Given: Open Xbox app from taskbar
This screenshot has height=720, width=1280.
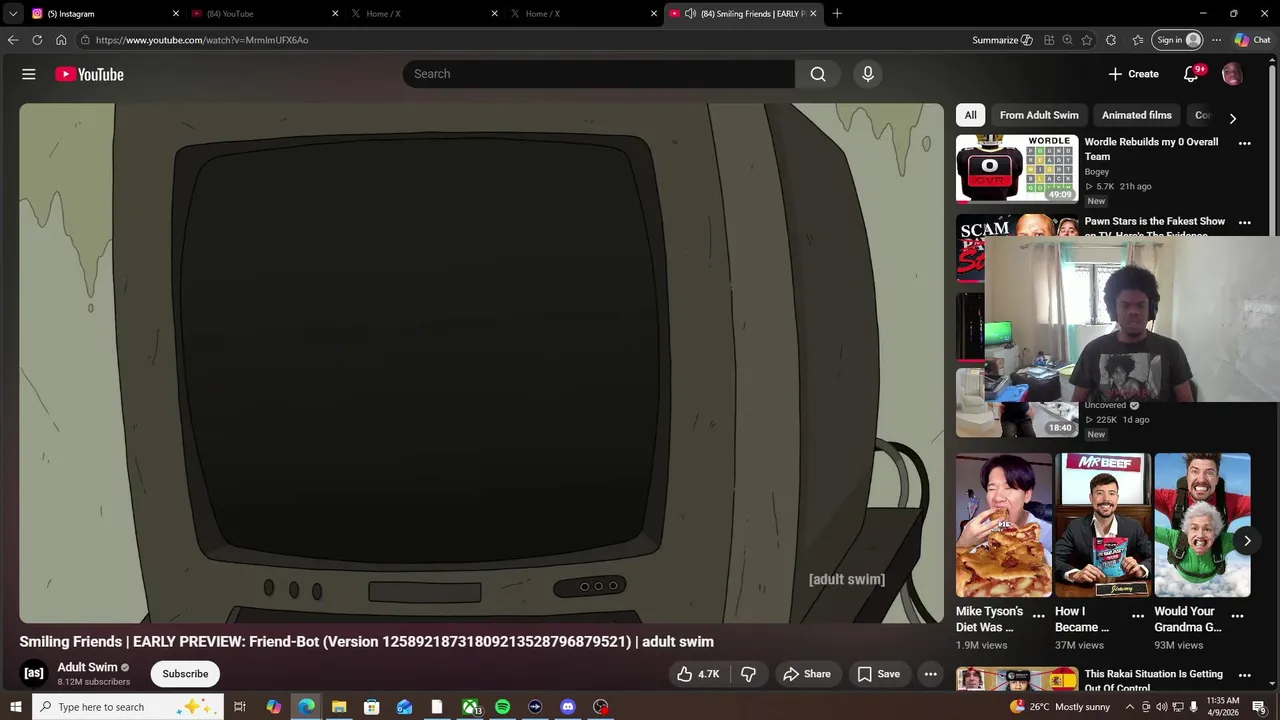Looking at the screenshot, I should click(x=470, y=707).
